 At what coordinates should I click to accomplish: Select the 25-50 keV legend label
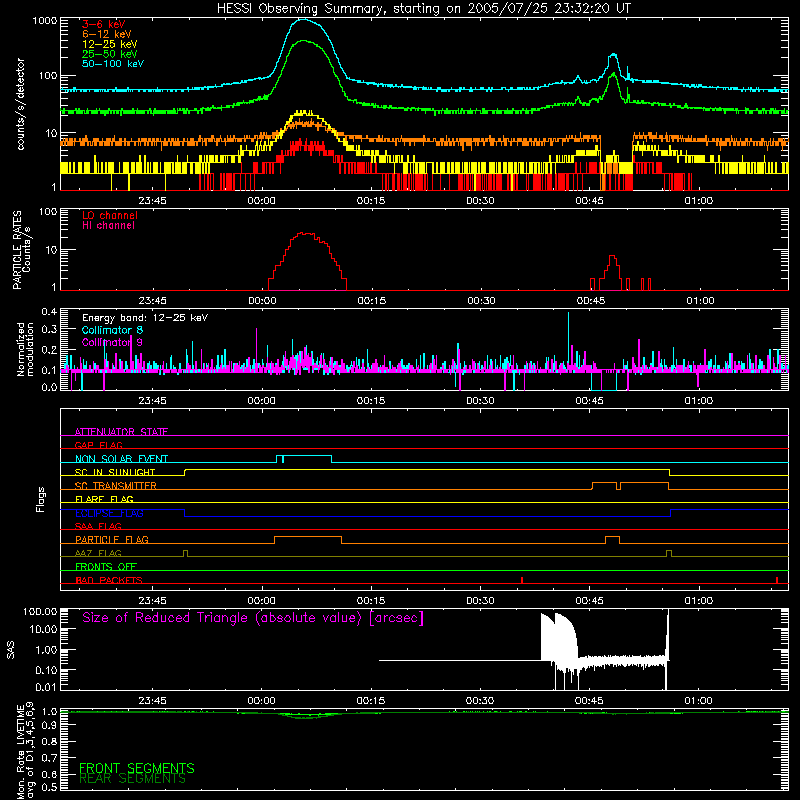point(110,54)
